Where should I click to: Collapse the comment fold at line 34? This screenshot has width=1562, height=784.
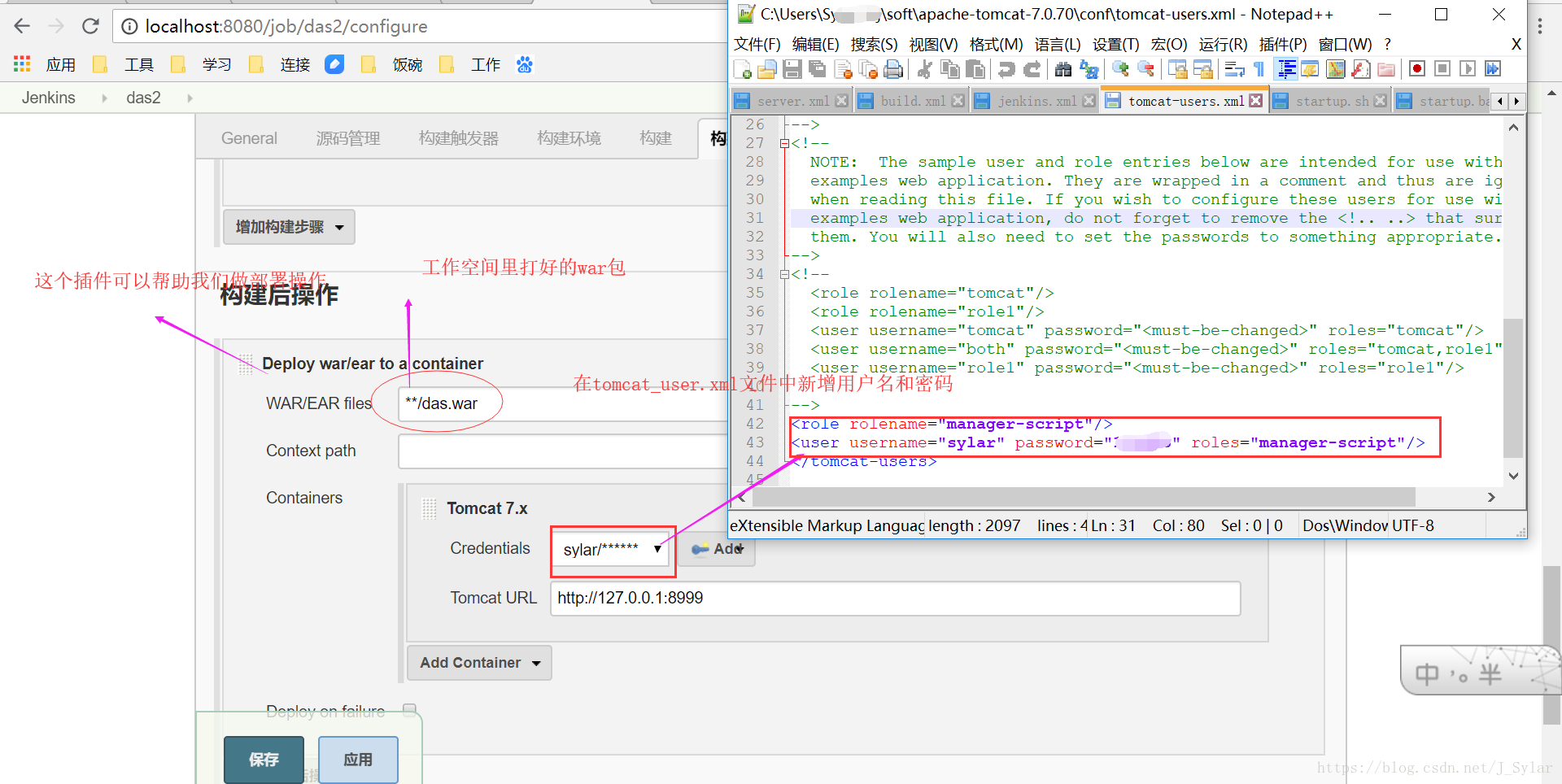(x=784, y=274)
